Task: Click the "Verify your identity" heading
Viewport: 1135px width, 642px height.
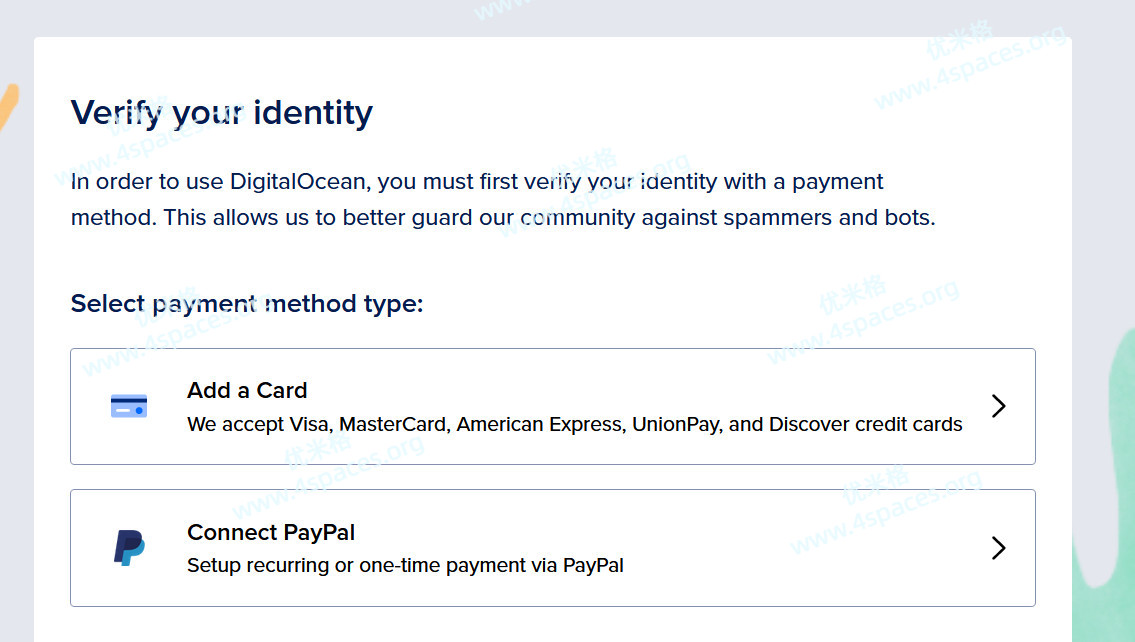Action: [221, 112]
